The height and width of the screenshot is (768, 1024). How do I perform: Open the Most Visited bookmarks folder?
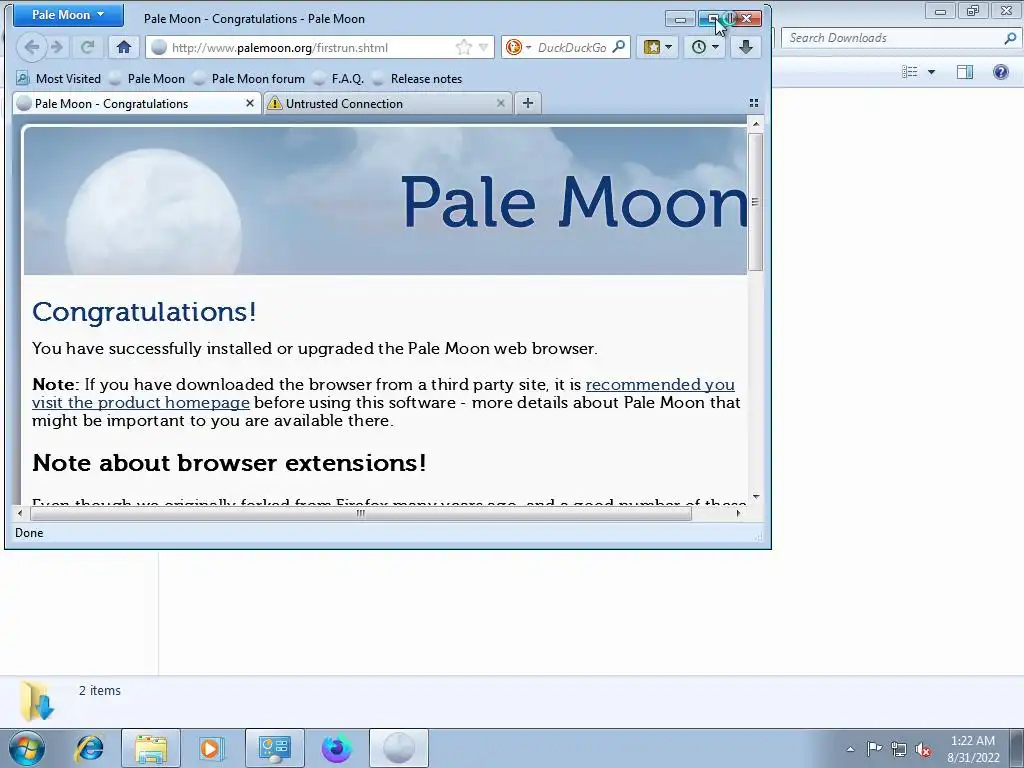(x=57, y=78)
